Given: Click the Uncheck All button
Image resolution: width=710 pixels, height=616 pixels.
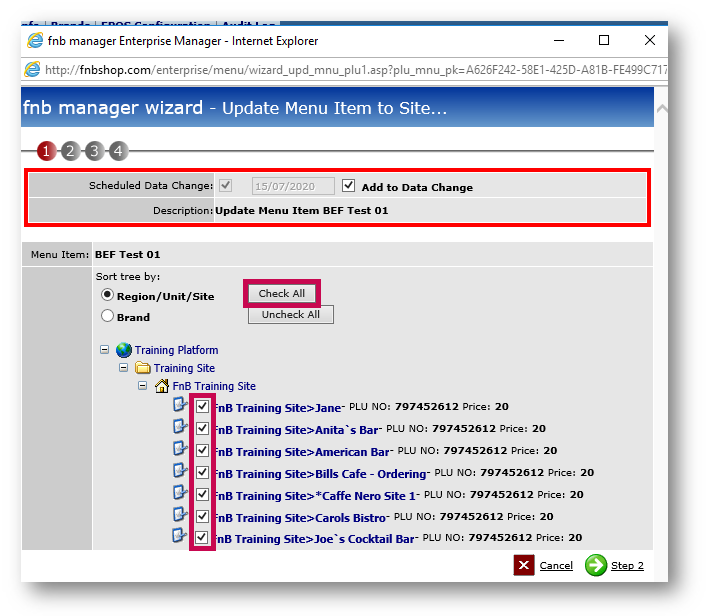Looking at the screenshot, I should click(x=291, y=314).
